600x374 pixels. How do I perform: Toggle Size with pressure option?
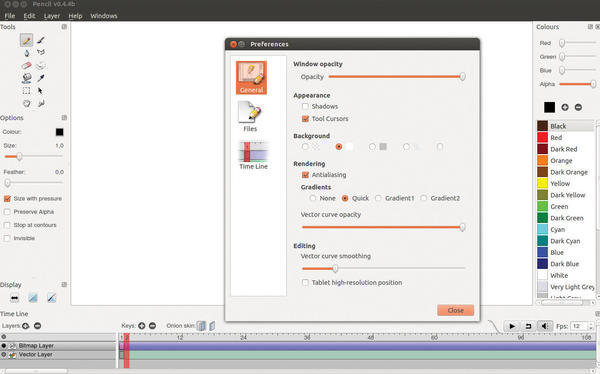point(7,199)
